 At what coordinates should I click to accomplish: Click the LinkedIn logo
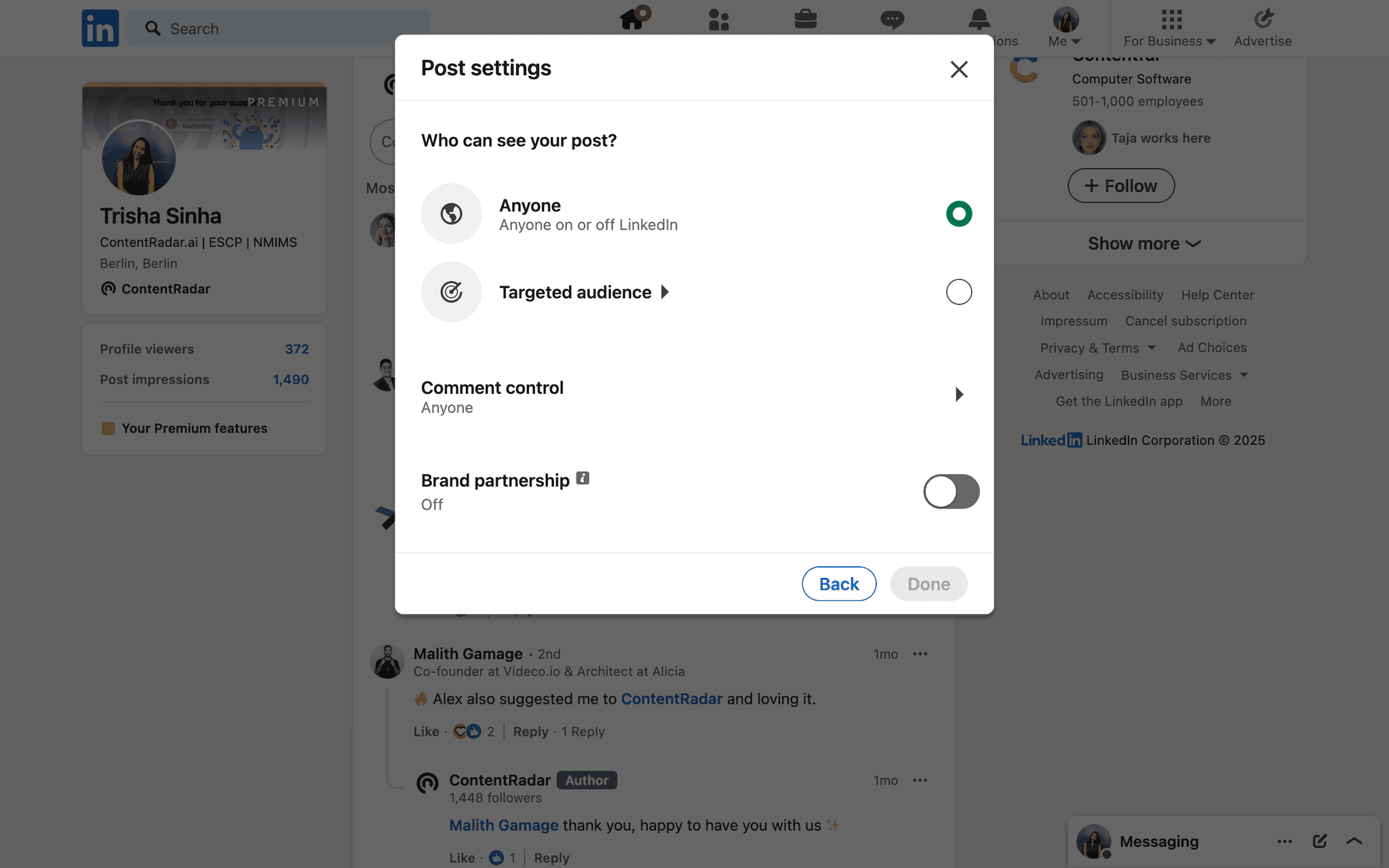(100, 28)
